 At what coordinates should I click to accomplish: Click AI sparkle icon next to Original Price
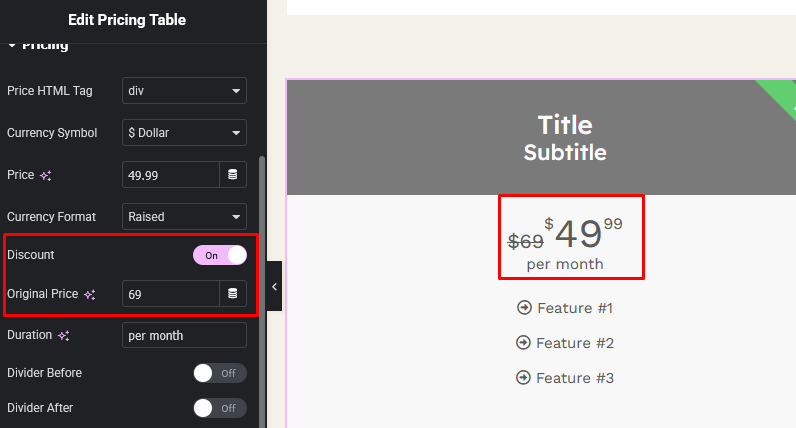90,294
